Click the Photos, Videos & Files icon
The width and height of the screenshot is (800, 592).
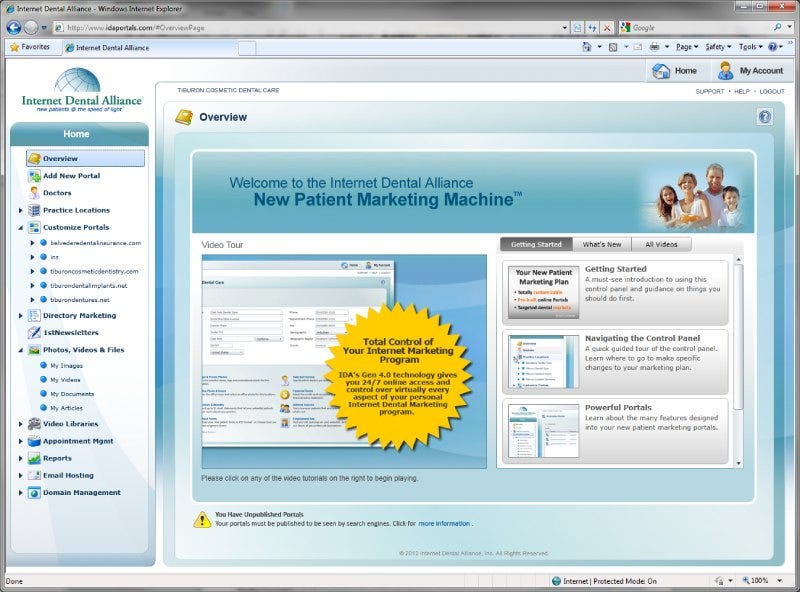34,350
